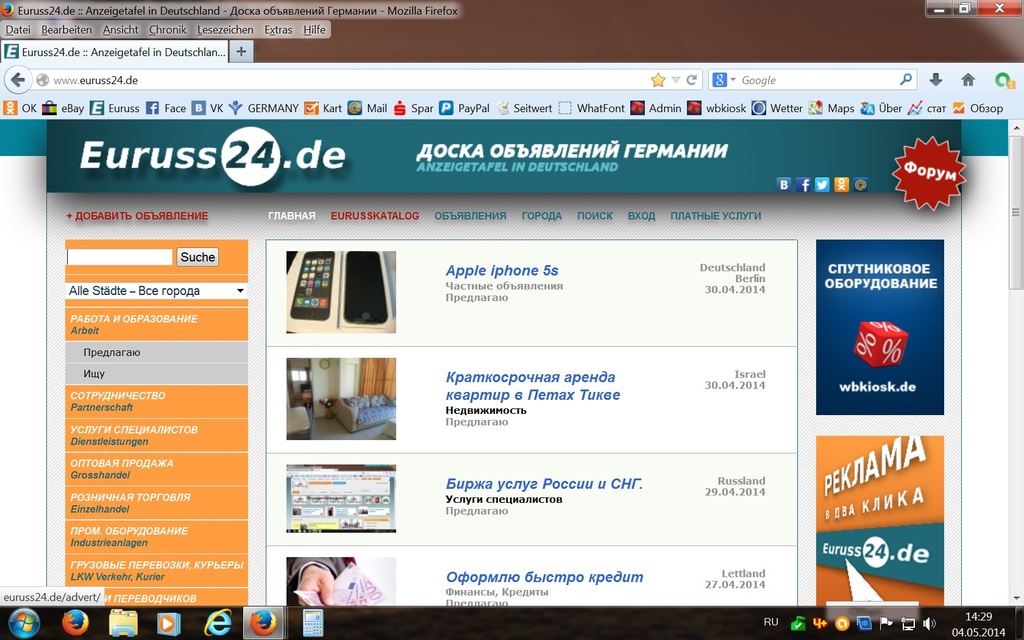The image size is (1024, 640).
Task: Open the OK bookmark
Action: [x=20, y=108]
